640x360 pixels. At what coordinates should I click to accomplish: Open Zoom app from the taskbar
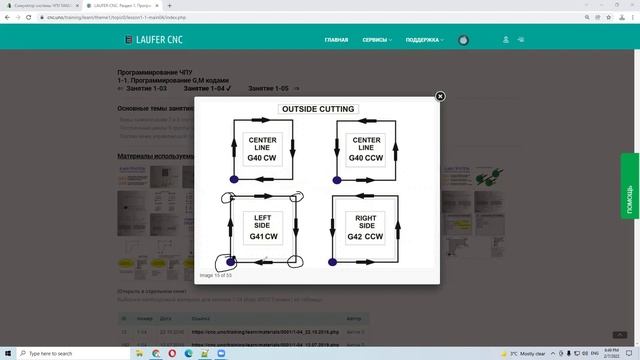(221, 353)
